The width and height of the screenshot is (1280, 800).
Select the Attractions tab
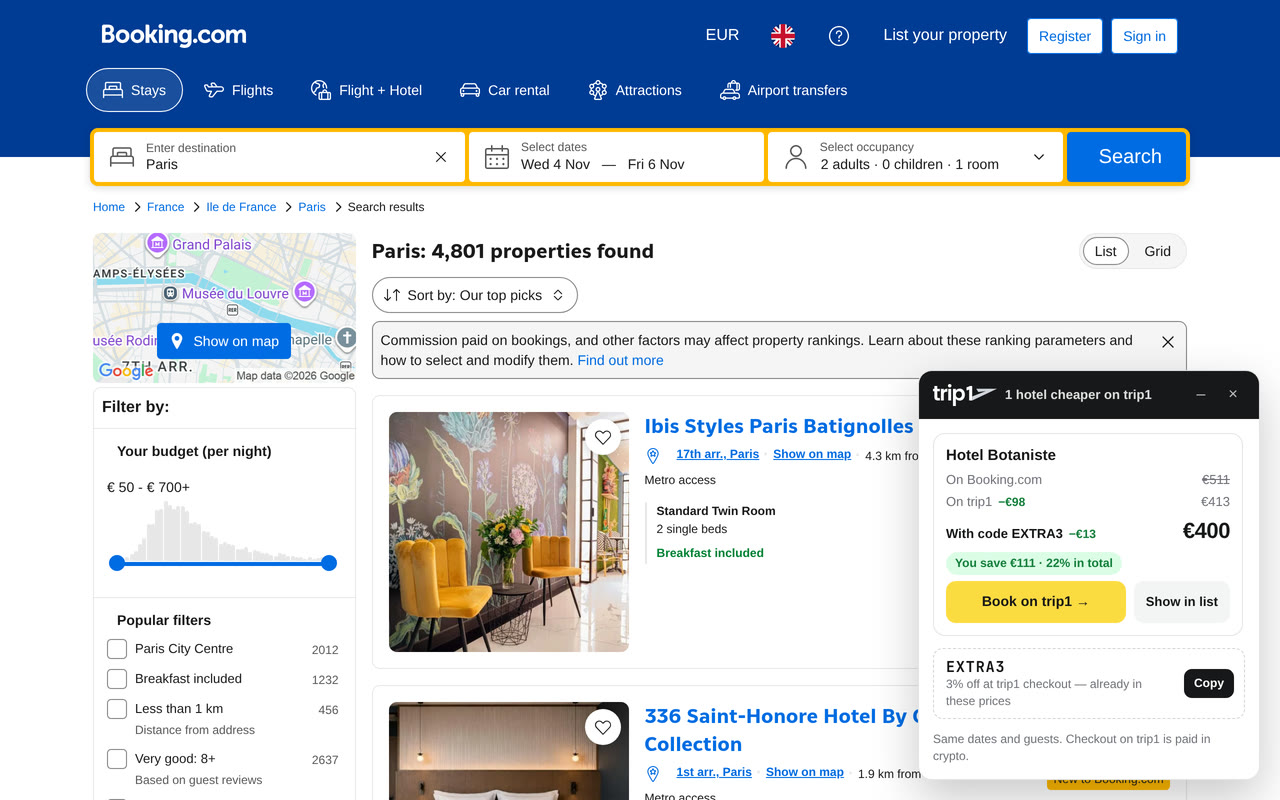pos(635,90)
